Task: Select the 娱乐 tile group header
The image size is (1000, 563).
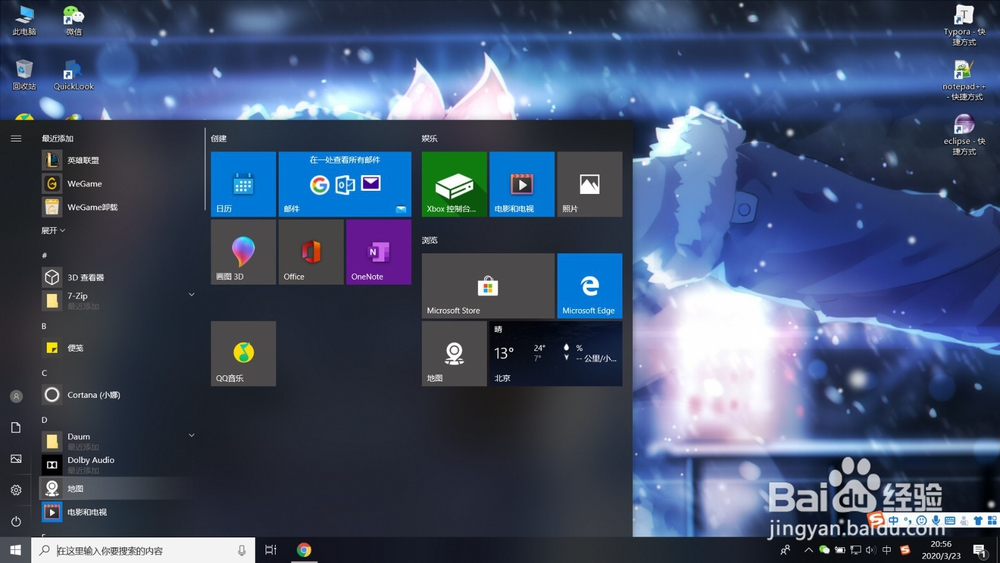Action: (429, 138)
